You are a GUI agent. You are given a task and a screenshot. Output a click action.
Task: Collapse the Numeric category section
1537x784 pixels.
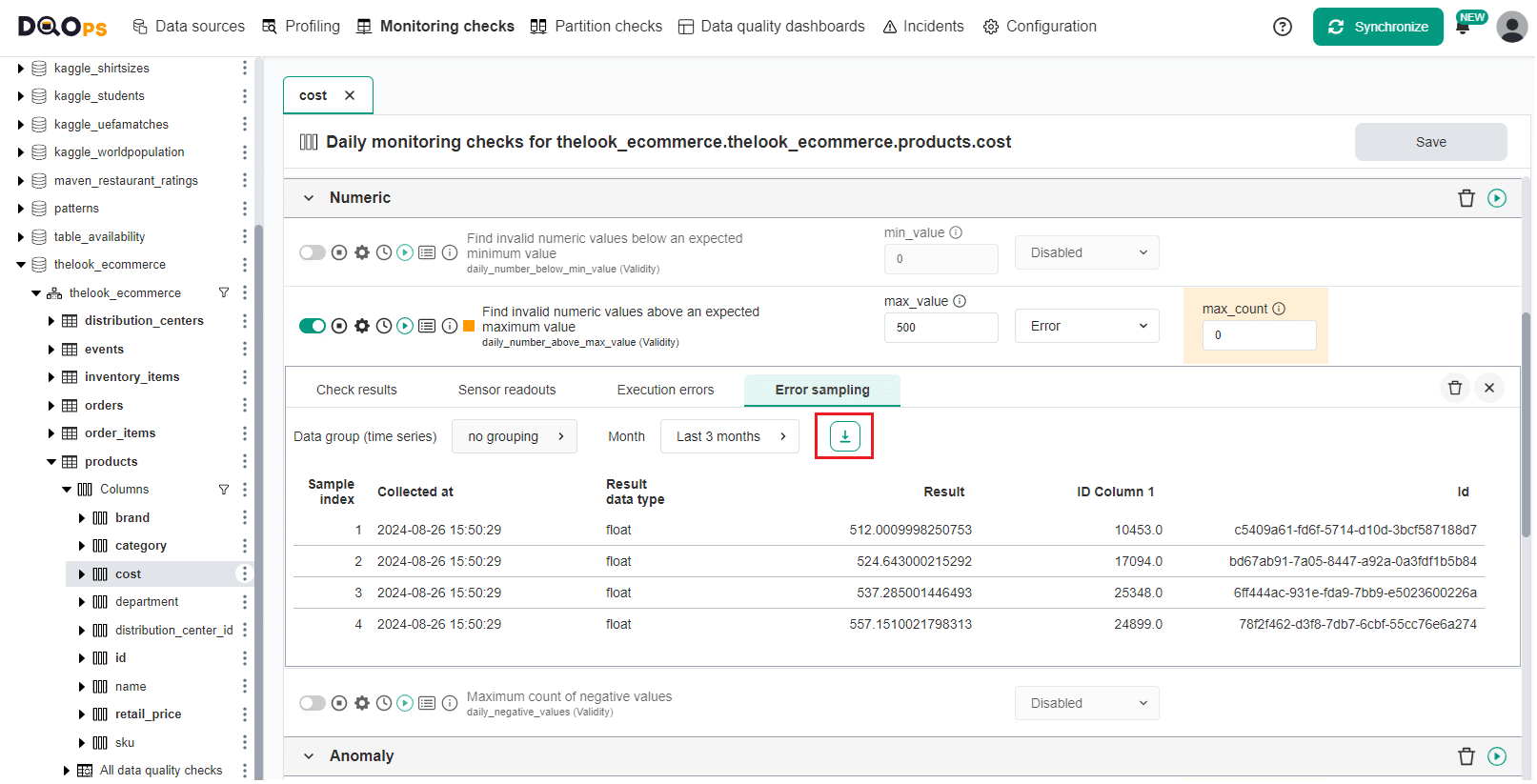coord(309,198)
